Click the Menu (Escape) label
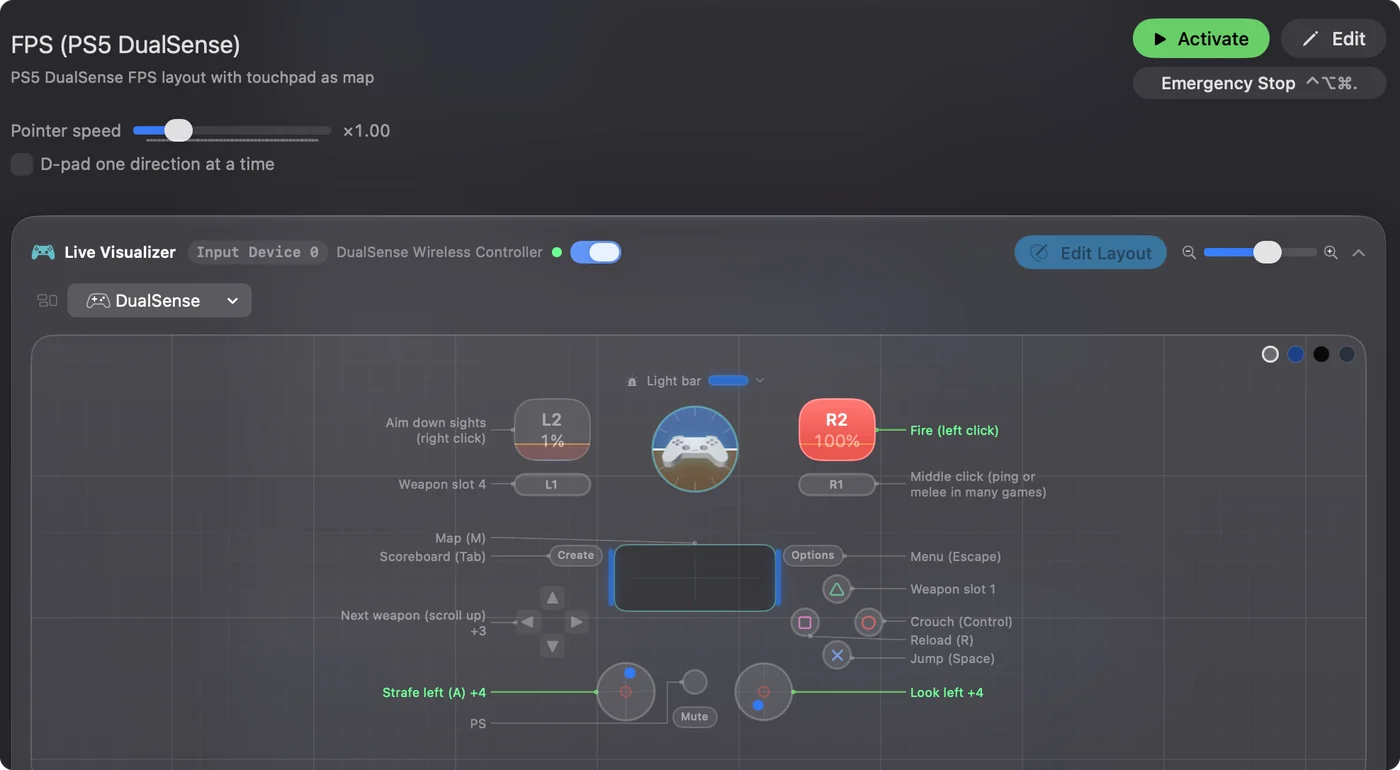 point(955,556)
